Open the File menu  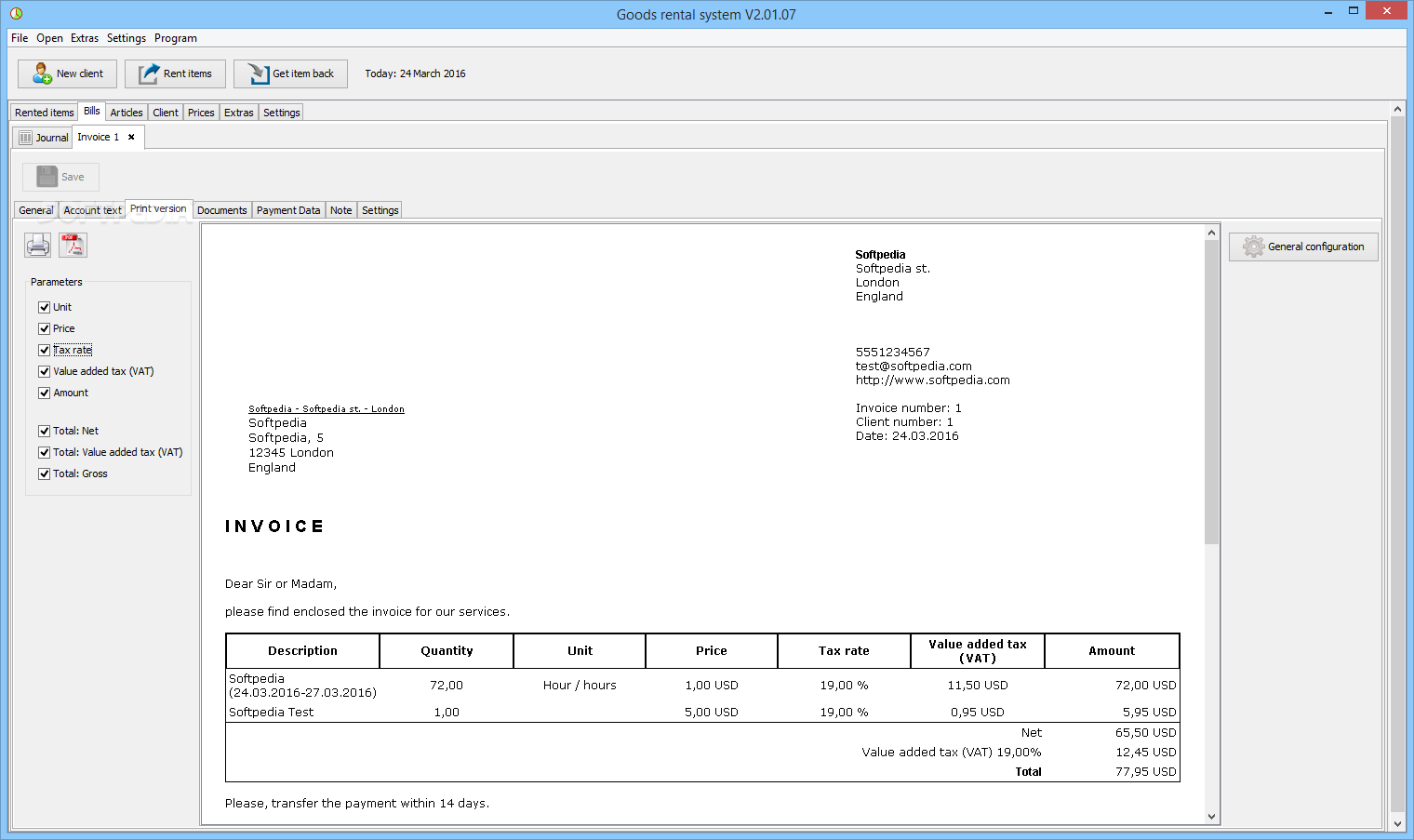click(x=20, y=38)
